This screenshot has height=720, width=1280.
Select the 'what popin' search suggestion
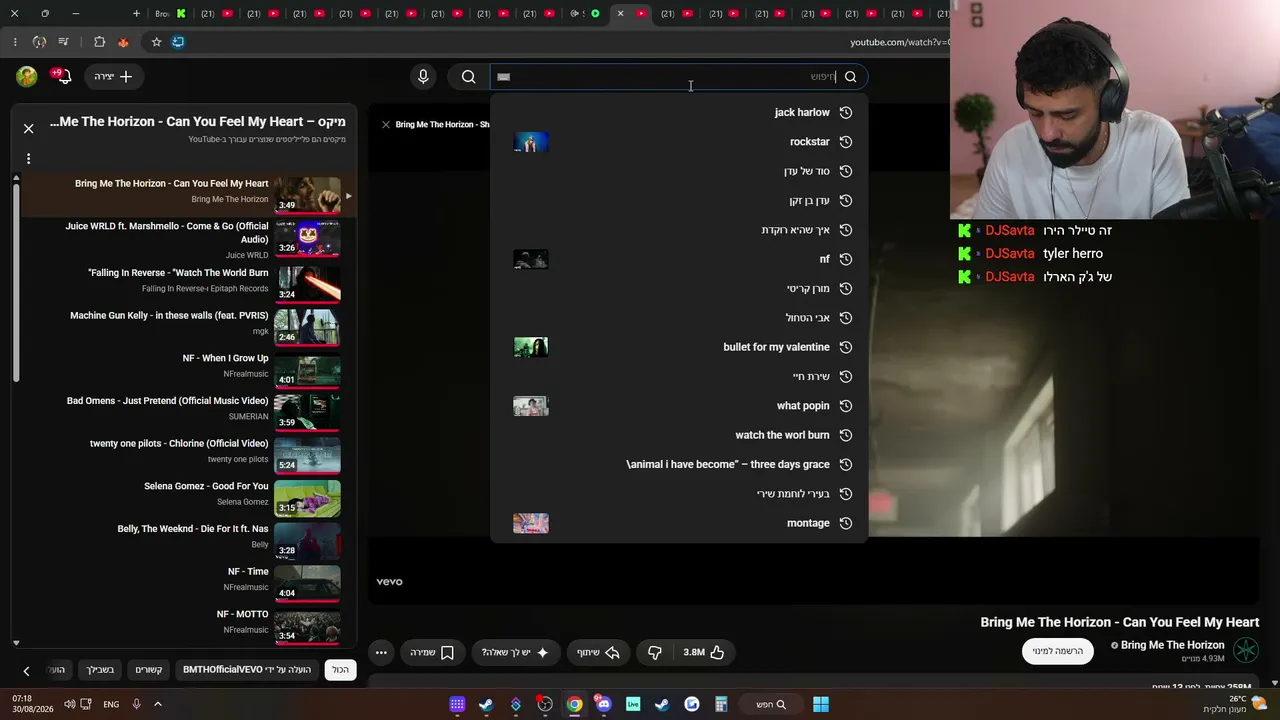679,406
